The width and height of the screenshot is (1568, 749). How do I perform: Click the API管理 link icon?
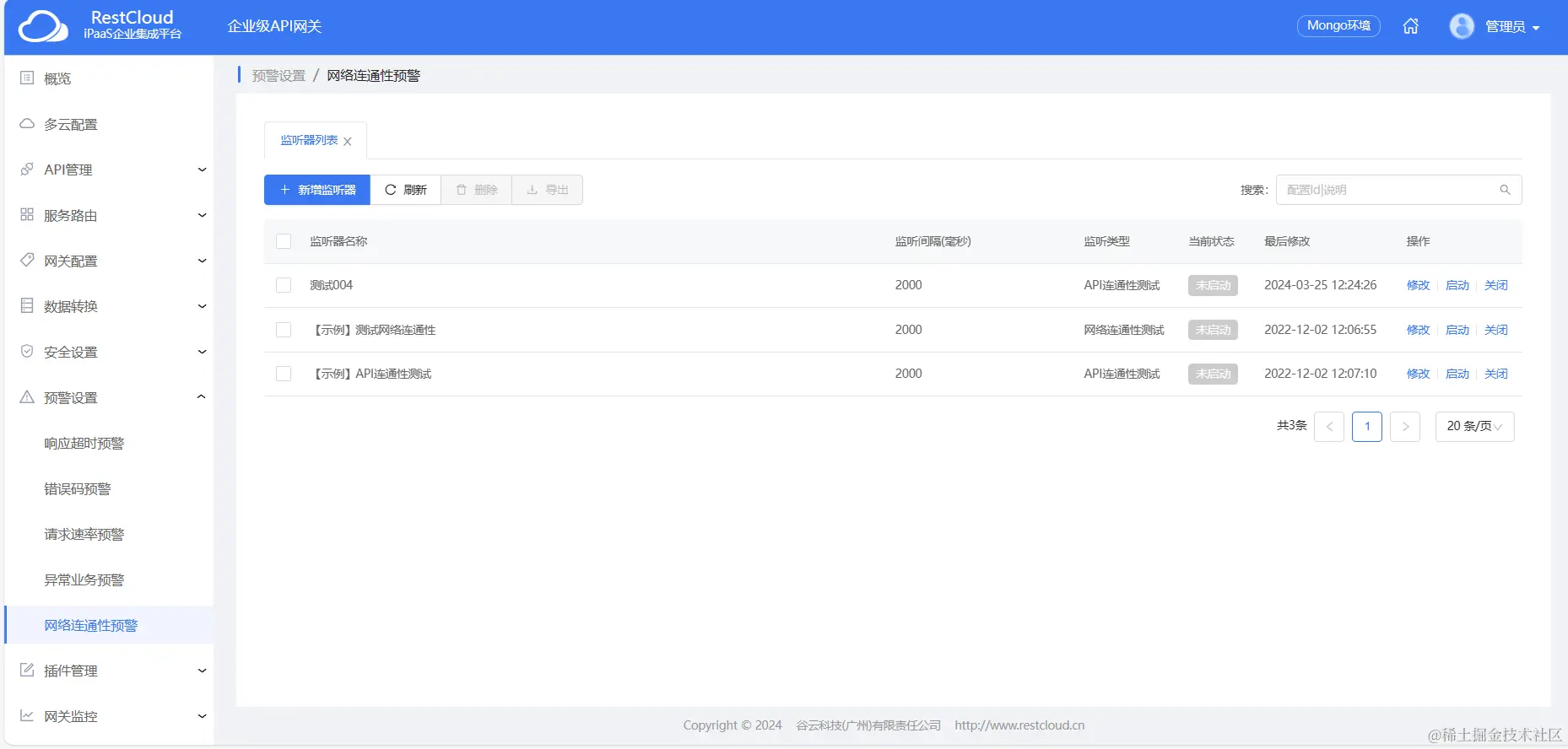[27, 170]
